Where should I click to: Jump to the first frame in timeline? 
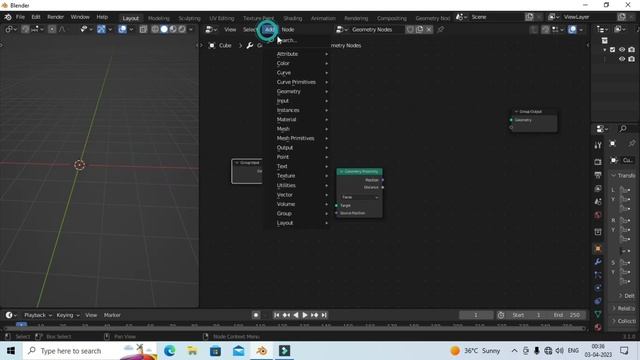click(277, 315)
